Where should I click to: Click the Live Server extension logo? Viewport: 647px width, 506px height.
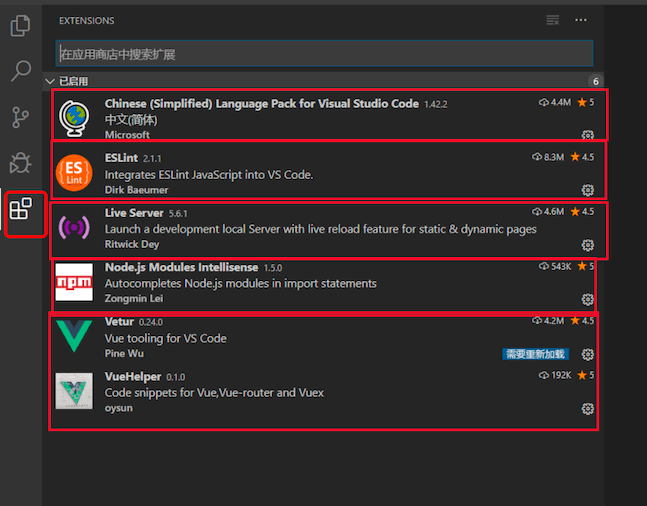[74, 227]
